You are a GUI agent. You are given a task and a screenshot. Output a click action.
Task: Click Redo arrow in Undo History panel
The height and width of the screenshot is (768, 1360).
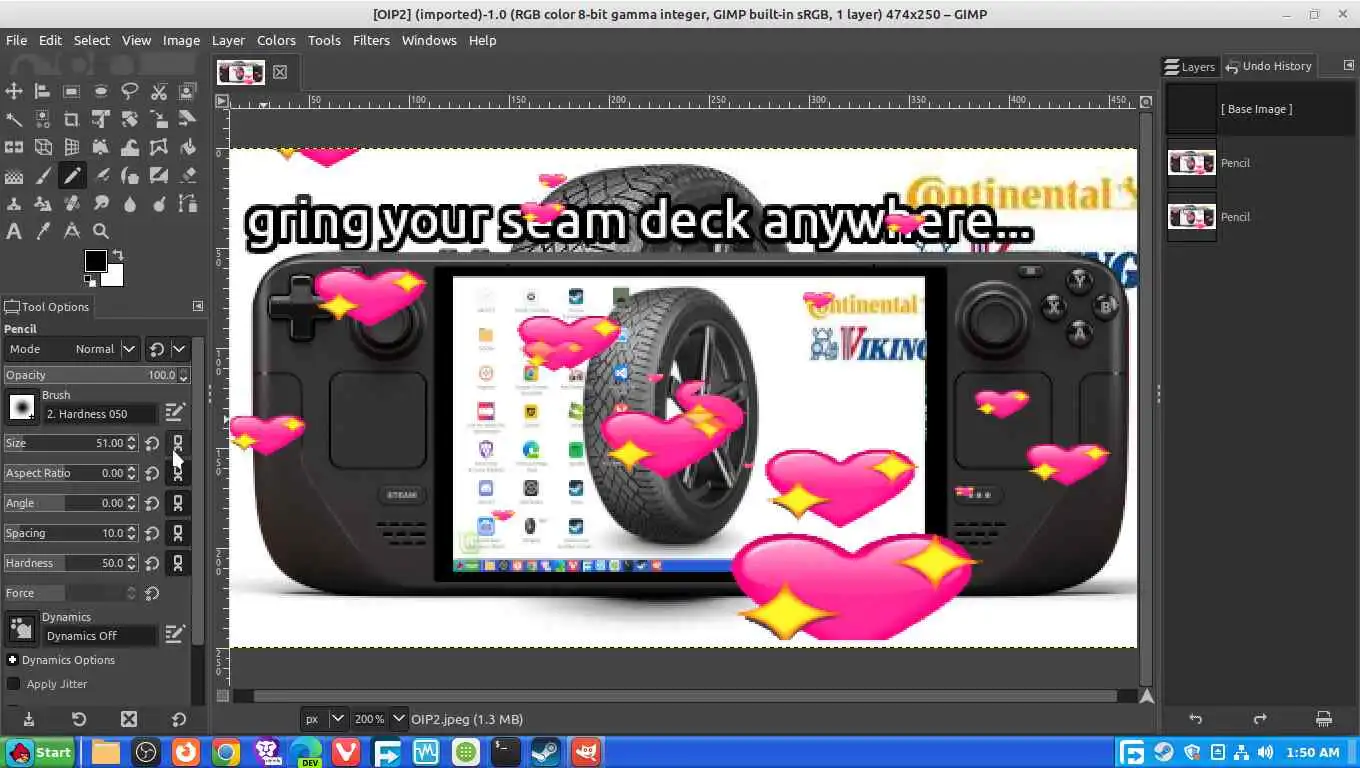click(x=1260, y=719)
